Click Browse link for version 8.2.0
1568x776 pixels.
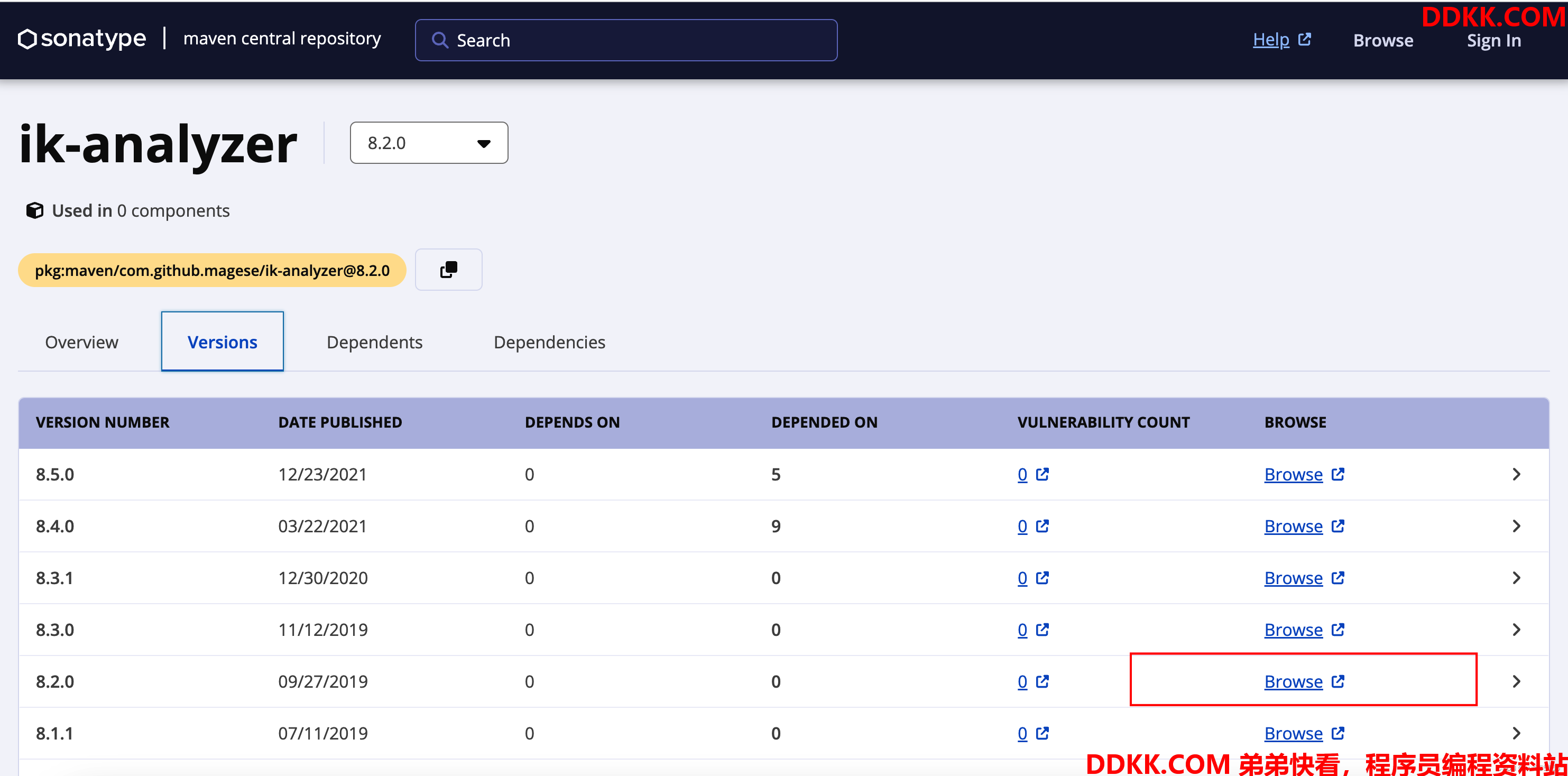(1294, 681)
